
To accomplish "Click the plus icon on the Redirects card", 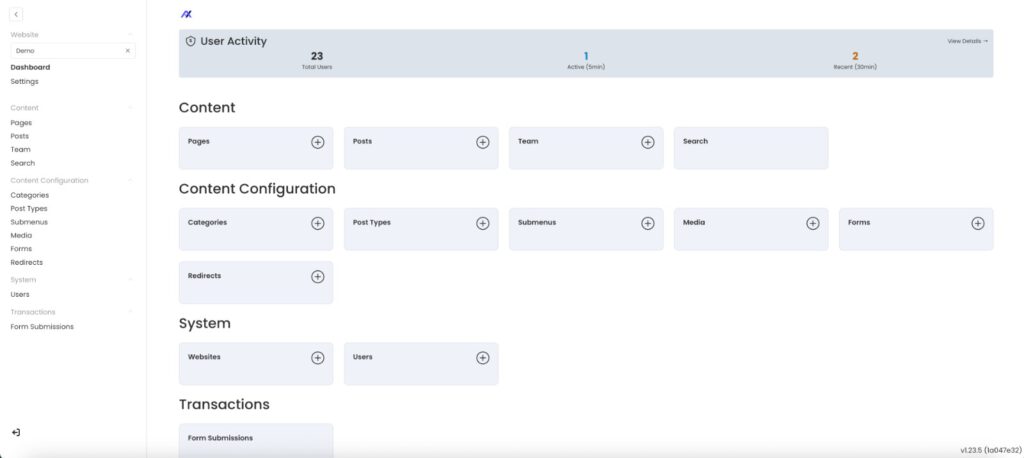I will pos(318,276).
